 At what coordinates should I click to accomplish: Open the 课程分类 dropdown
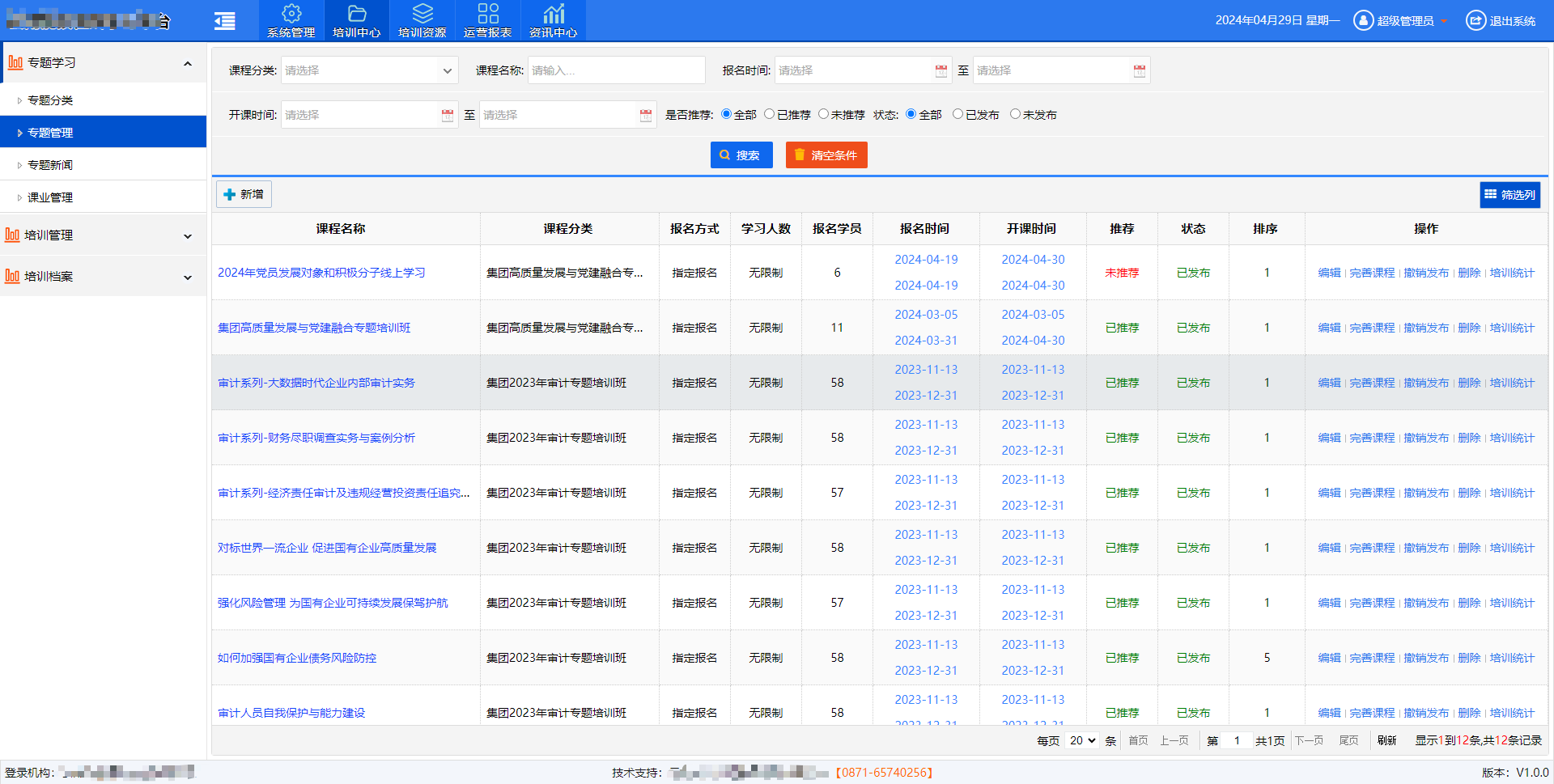[x=369, y=70]
